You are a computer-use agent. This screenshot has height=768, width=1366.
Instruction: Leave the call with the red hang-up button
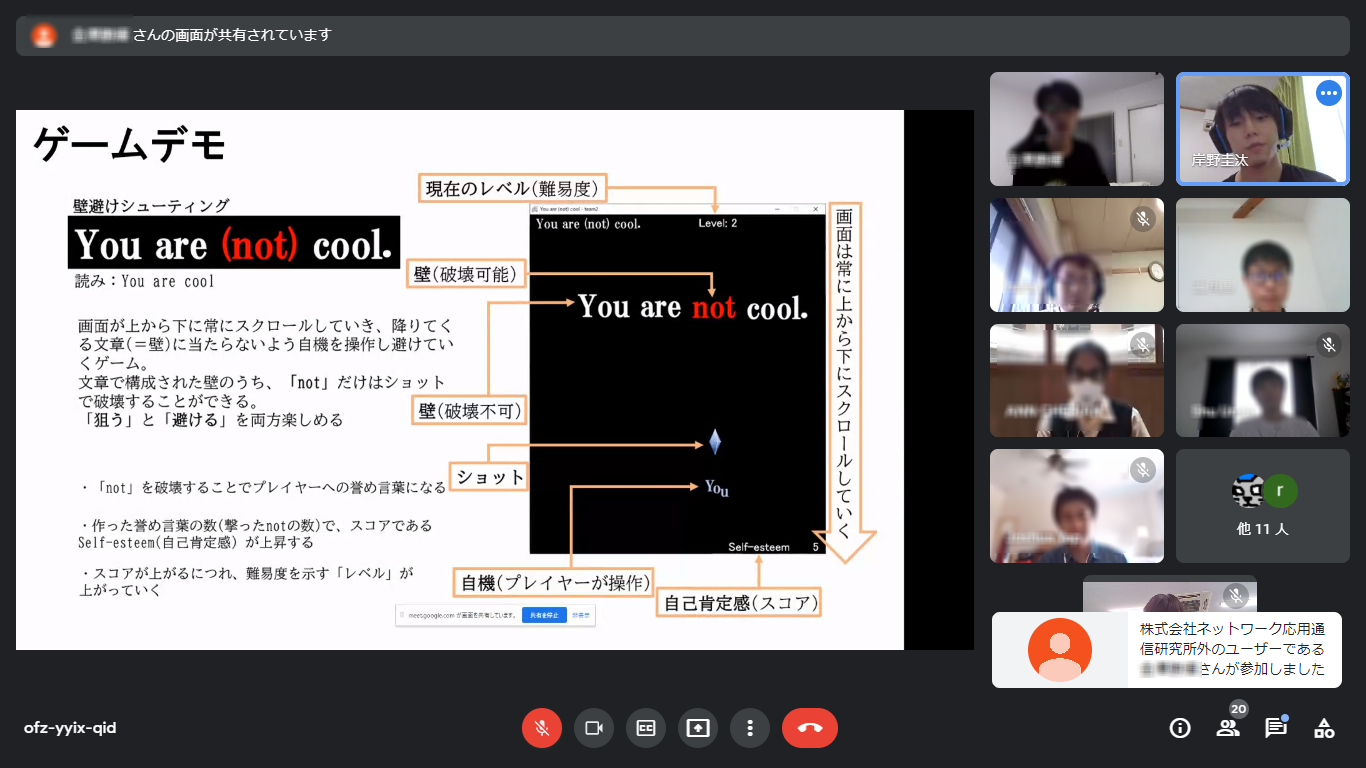(x=810, y=728)
